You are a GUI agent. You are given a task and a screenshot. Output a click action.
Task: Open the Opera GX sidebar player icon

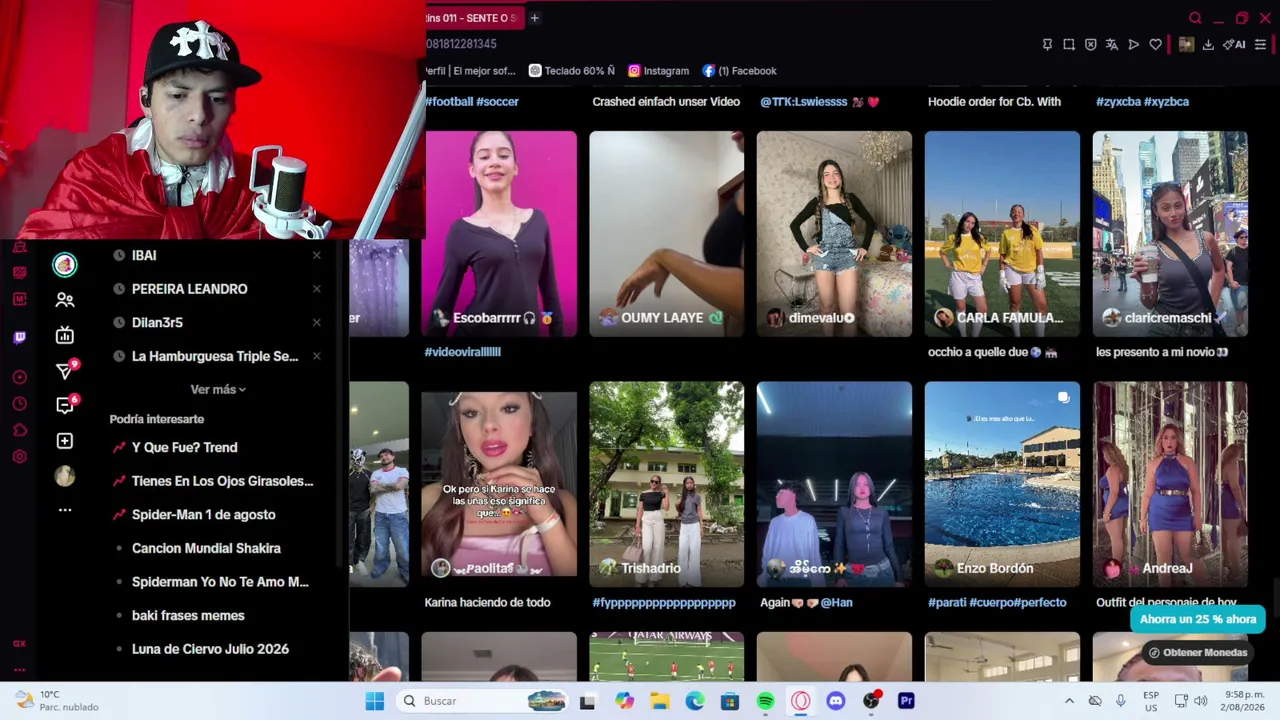(19, 377)
